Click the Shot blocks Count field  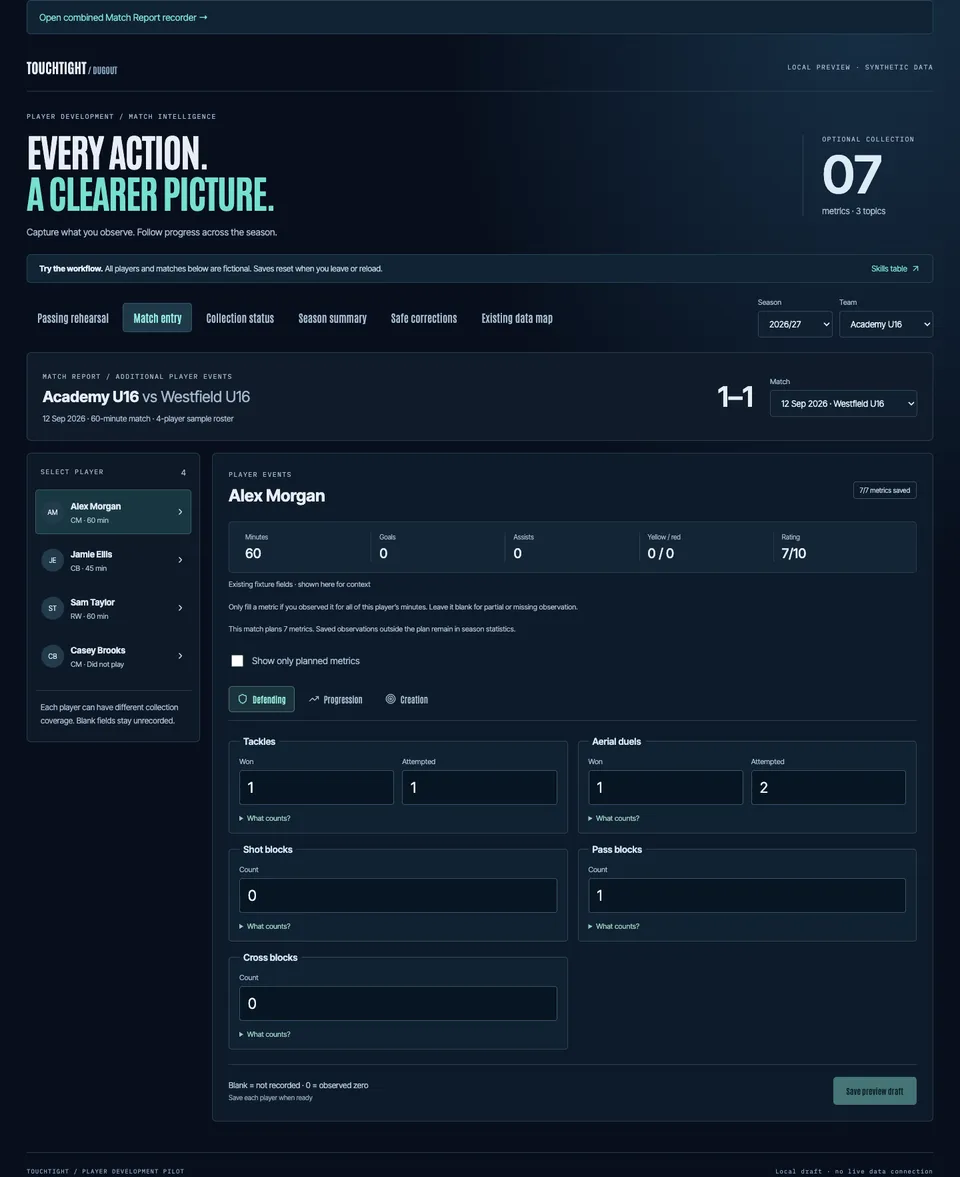398,896
